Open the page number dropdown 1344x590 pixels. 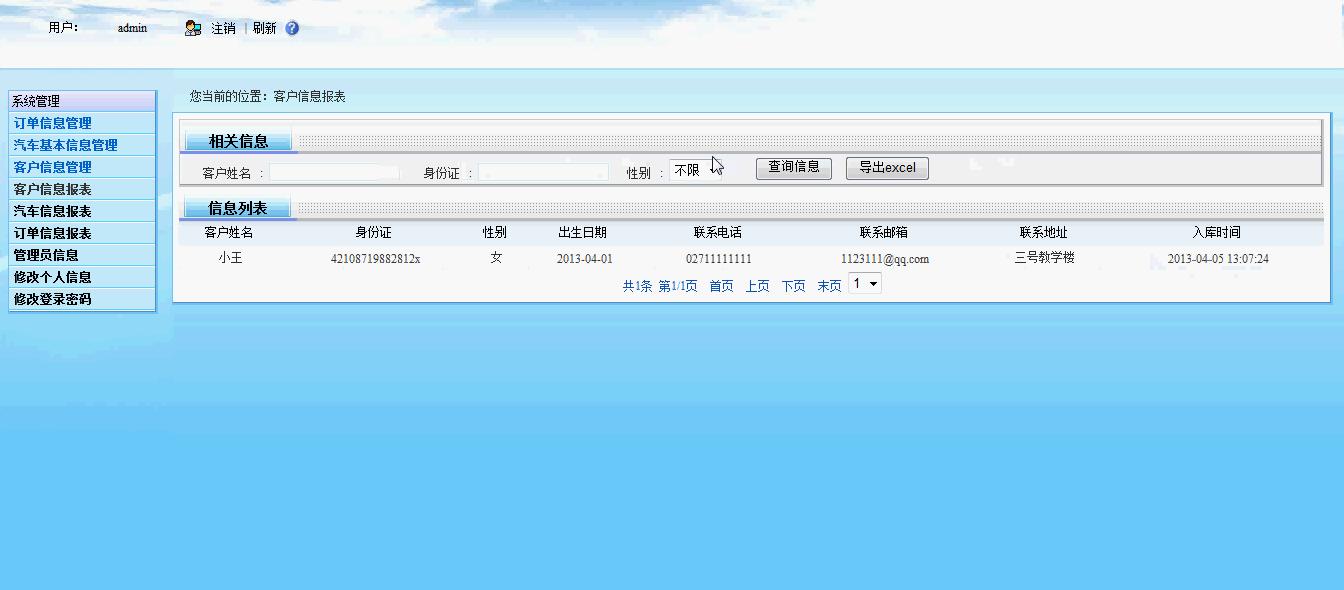tap(865, 284)
